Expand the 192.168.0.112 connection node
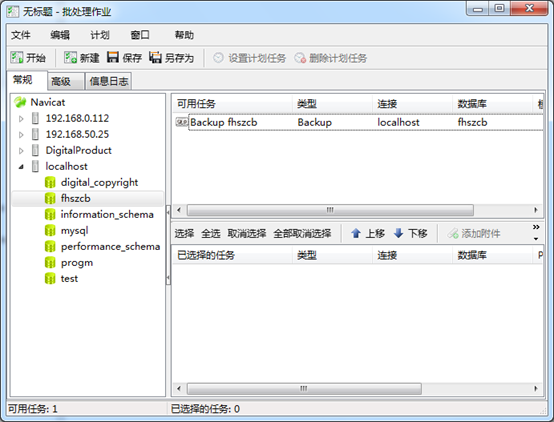Screen dimensions: 554x422 click(21, 119)
